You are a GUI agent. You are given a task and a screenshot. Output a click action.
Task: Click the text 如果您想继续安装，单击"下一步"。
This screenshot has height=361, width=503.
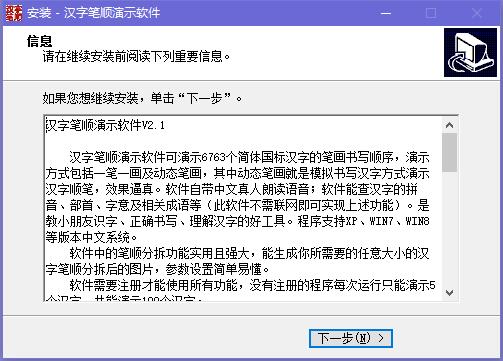point(143,98)
